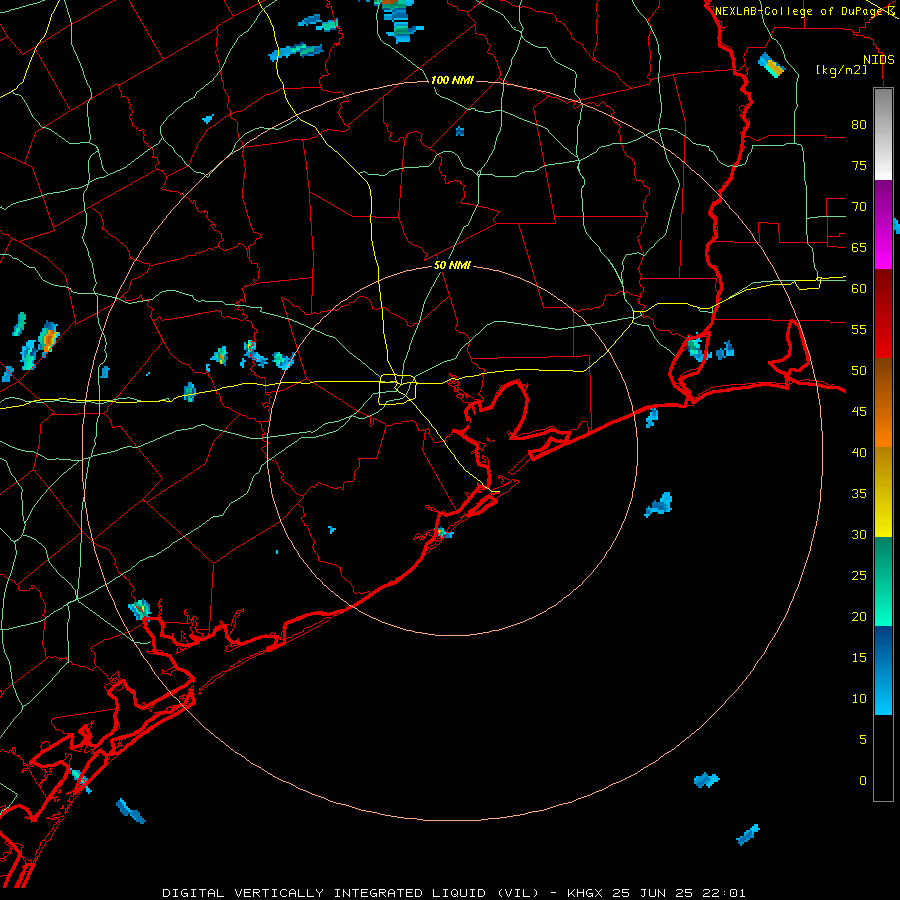Image resolution: width=900 pixels, height=900 pixels.
Task: Click the scale value '0'
Action: click(863, 781)
